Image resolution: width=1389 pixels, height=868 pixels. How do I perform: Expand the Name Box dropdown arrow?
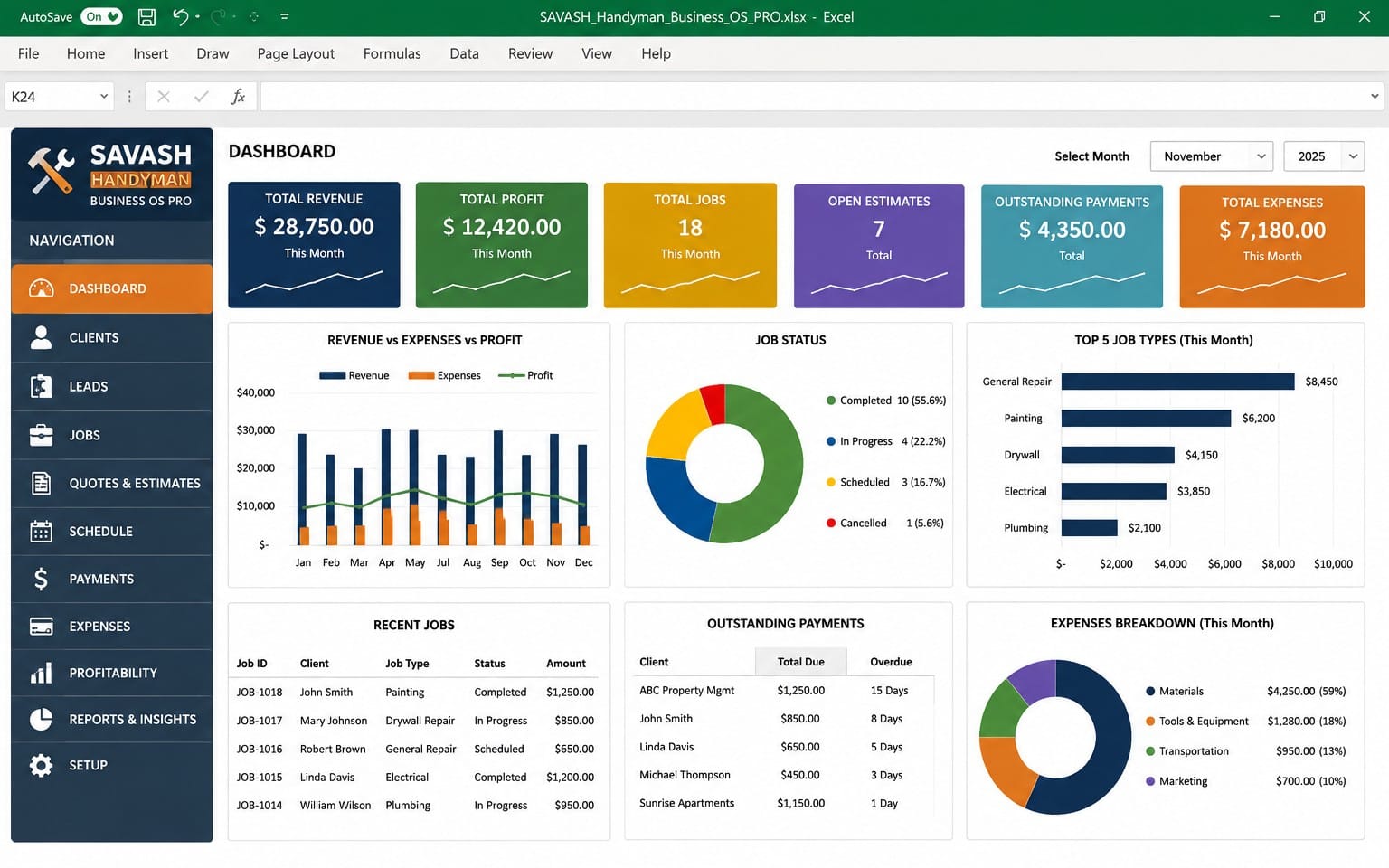(x=104, y=96)
